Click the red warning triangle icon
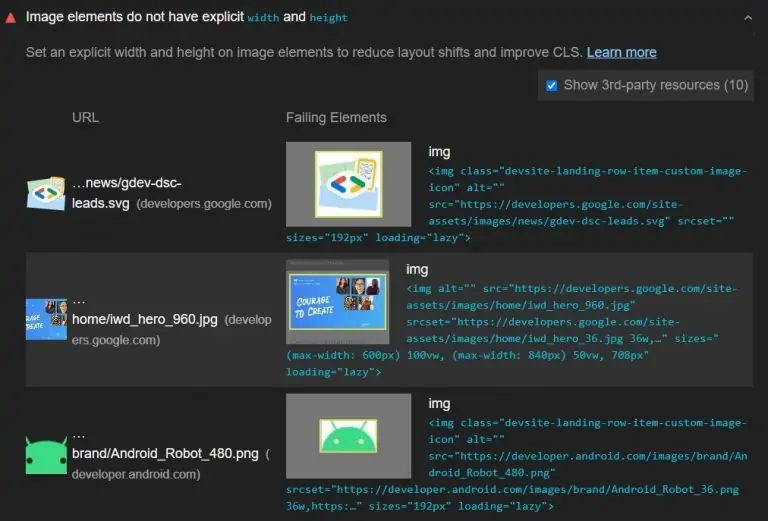This screenshot has height=521, width=768. (x=10, y=18)
